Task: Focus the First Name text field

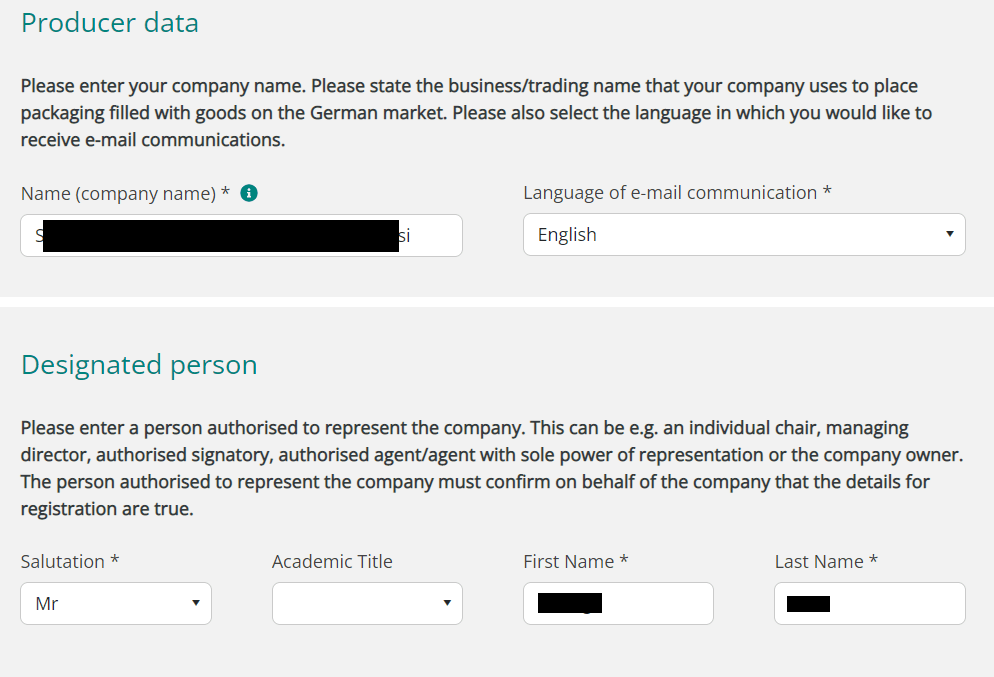Action: click(x=618, y=603)
